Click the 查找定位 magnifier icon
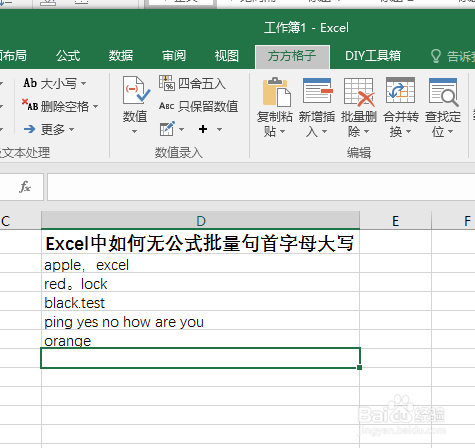 (x=443, y=92)
